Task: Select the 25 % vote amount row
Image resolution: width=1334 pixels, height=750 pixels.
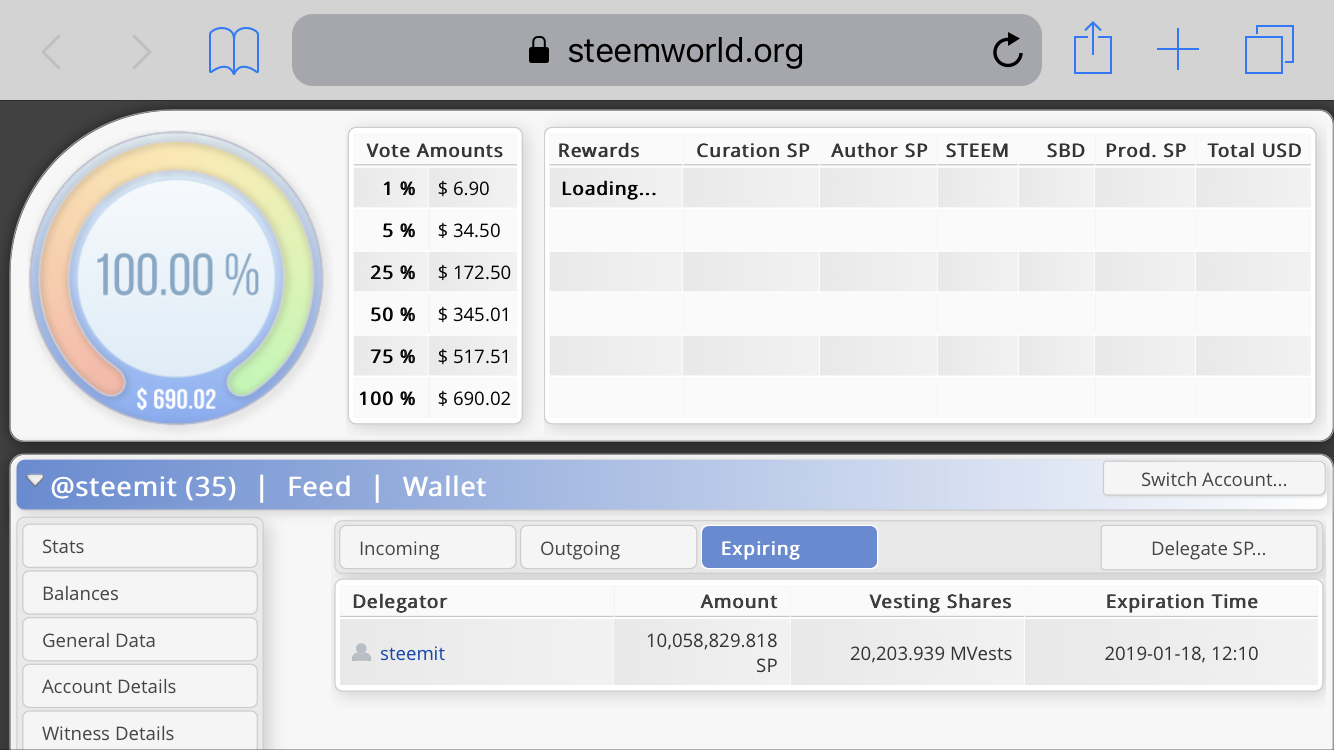Action: click(435, 272)
